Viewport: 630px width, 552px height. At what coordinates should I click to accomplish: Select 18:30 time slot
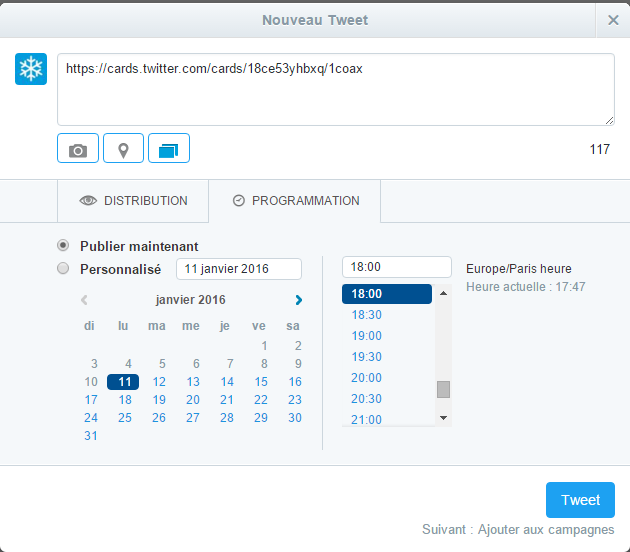367,315
